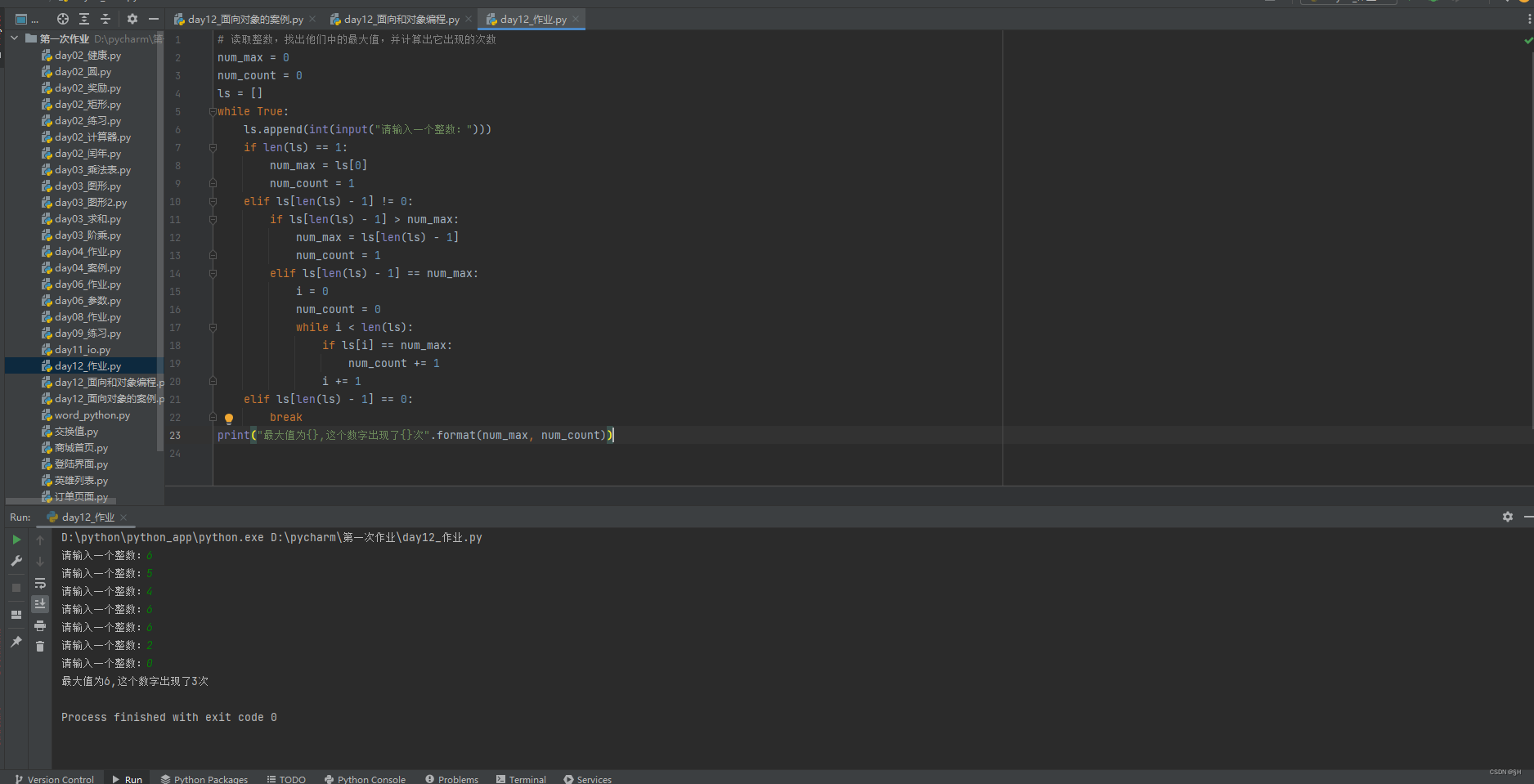
Task: Close the day12_面向和对象编程.py tab
Action: (469, 19)
